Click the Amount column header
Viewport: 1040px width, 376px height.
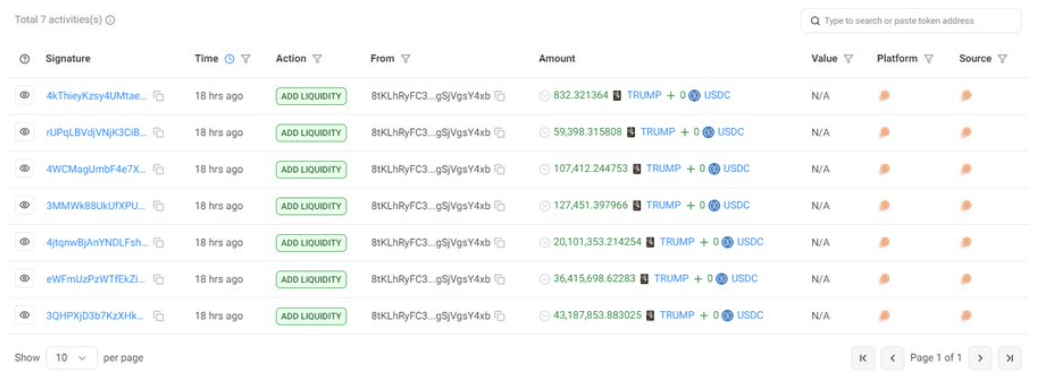557,58
